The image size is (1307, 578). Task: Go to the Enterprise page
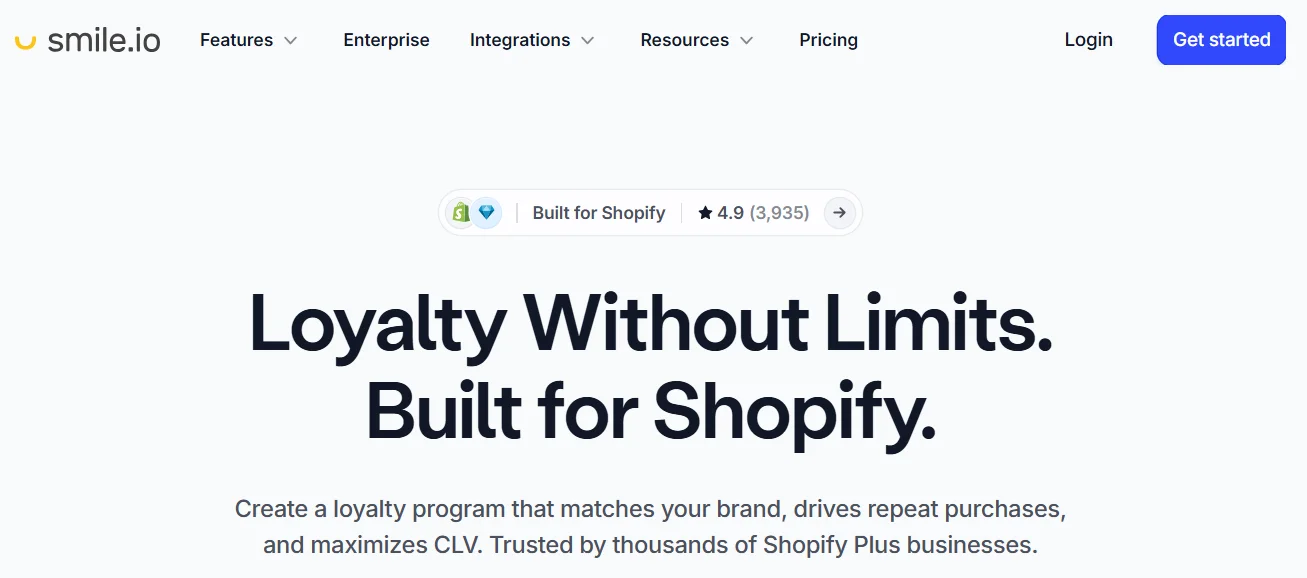tap(386, 40)
